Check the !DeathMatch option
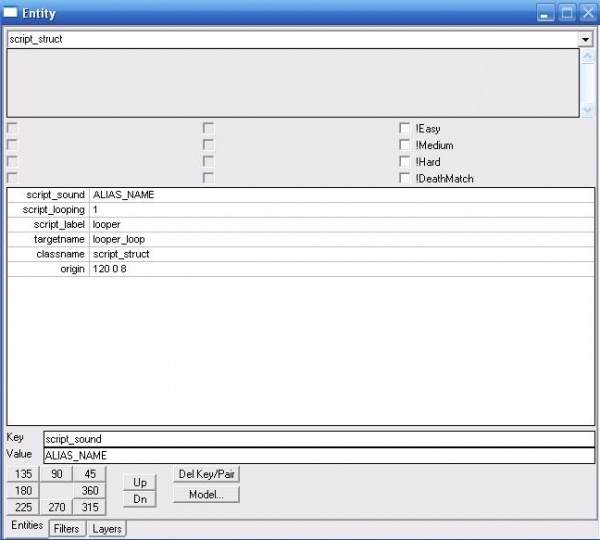 tap(404, 178)
